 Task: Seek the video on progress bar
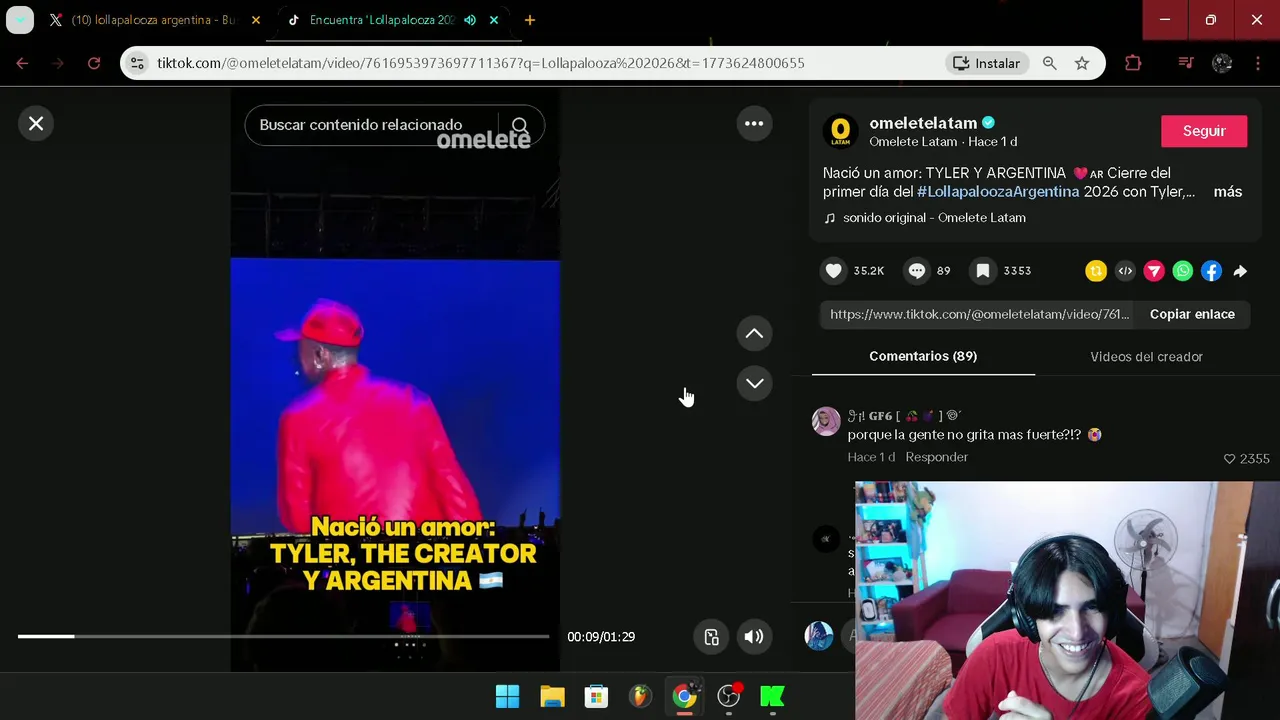[283, 636]
